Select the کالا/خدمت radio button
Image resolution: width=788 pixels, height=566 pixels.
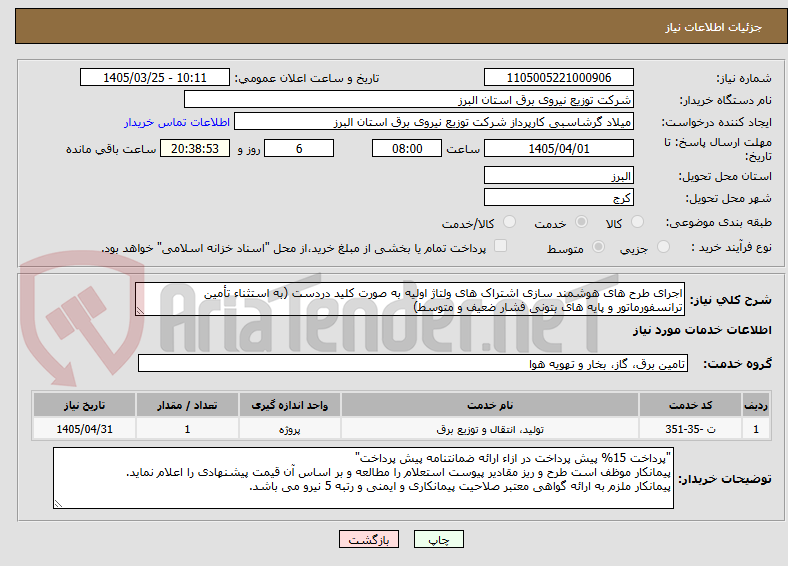[x=510, y=222]
